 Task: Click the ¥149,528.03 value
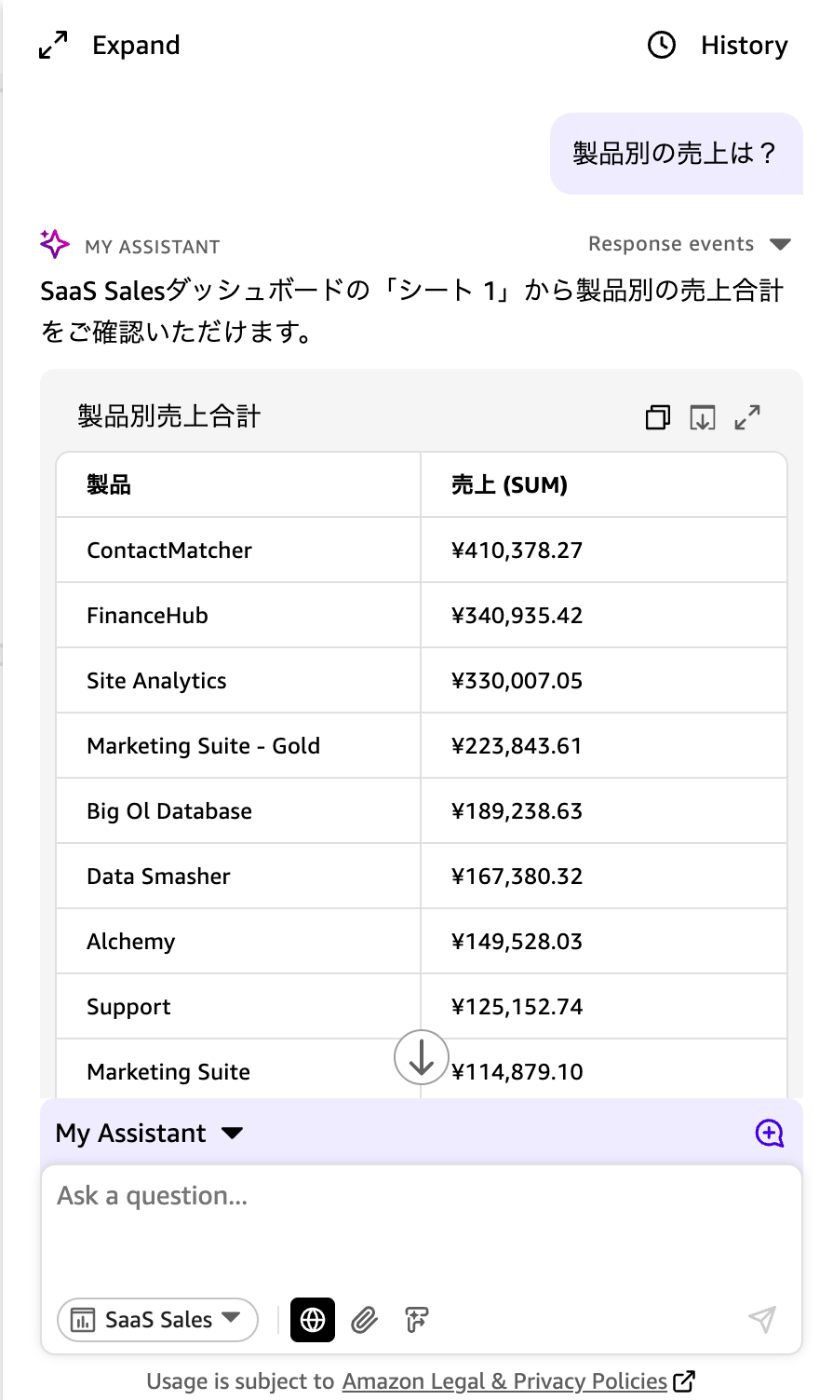click(x=517, y=941)
